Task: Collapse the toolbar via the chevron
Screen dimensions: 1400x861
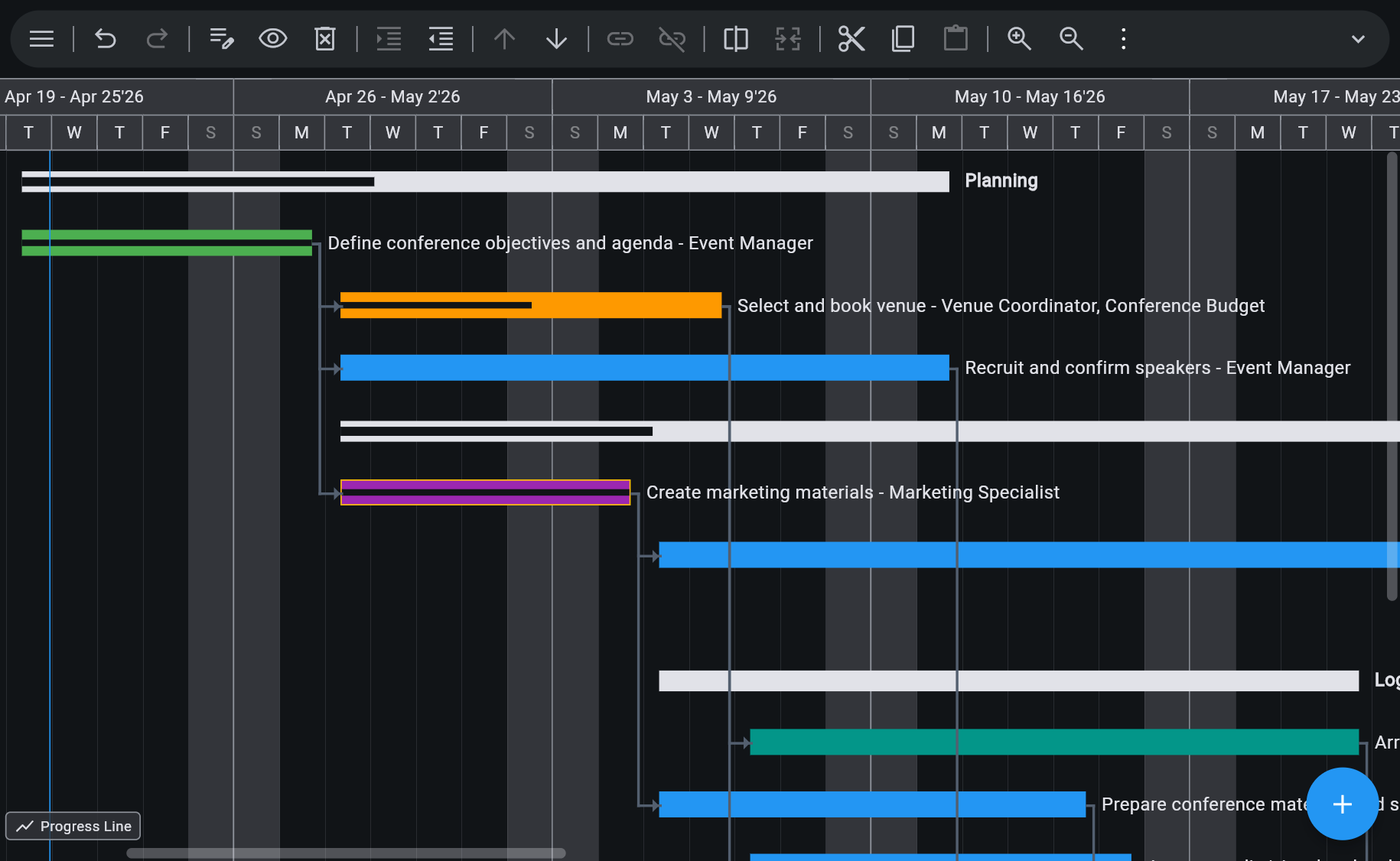Action: (x=1358, y=38)
